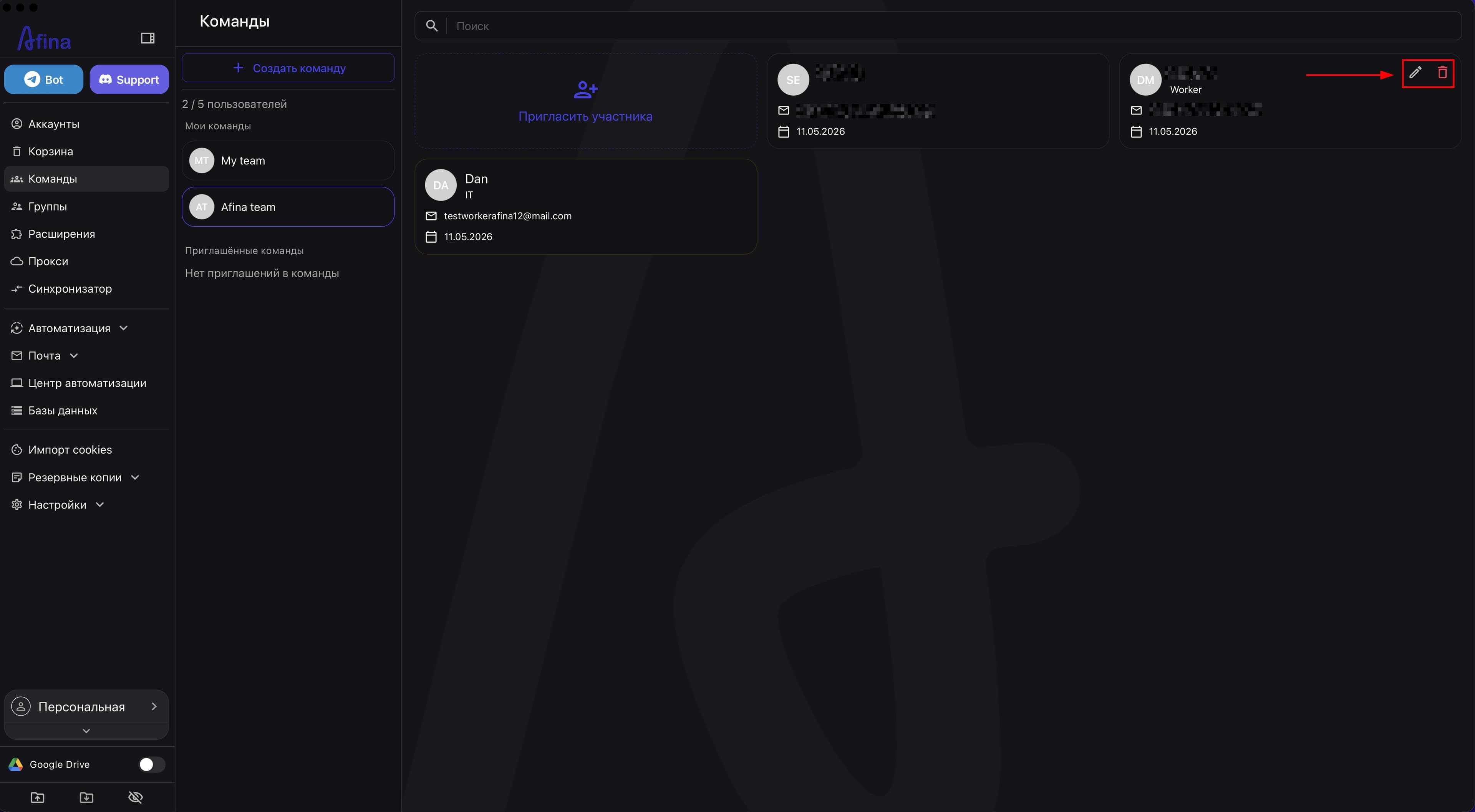Open Синхронизатор section
Image resolution: width=1475 pixels, height=812 pixels.
click(86, 288)
